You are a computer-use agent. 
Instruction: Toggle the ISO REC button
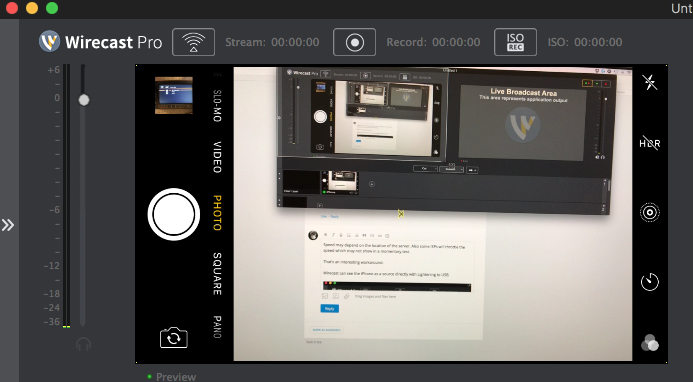click(515, 42)
